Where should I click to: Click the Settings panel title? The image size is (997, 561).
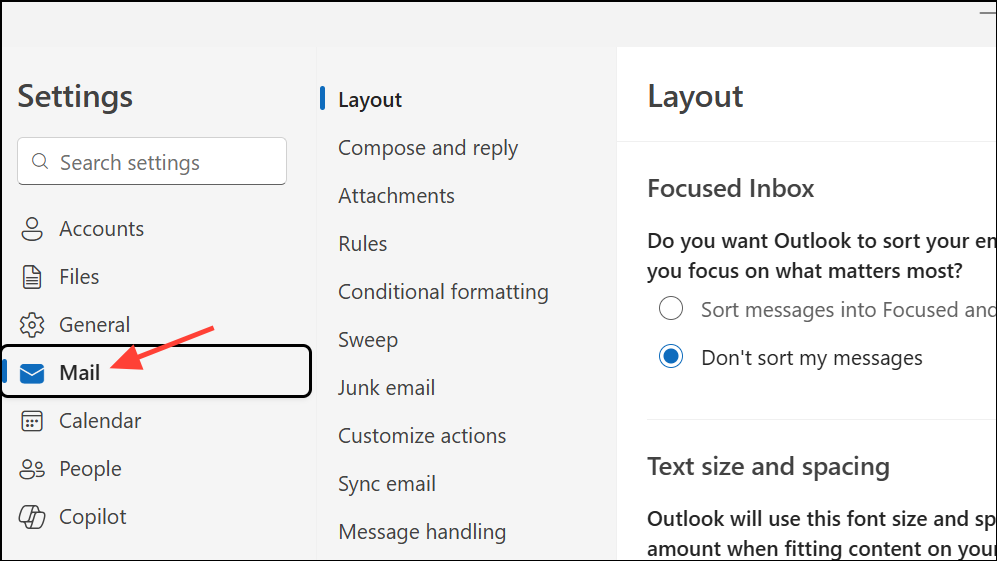pos(75,97)
